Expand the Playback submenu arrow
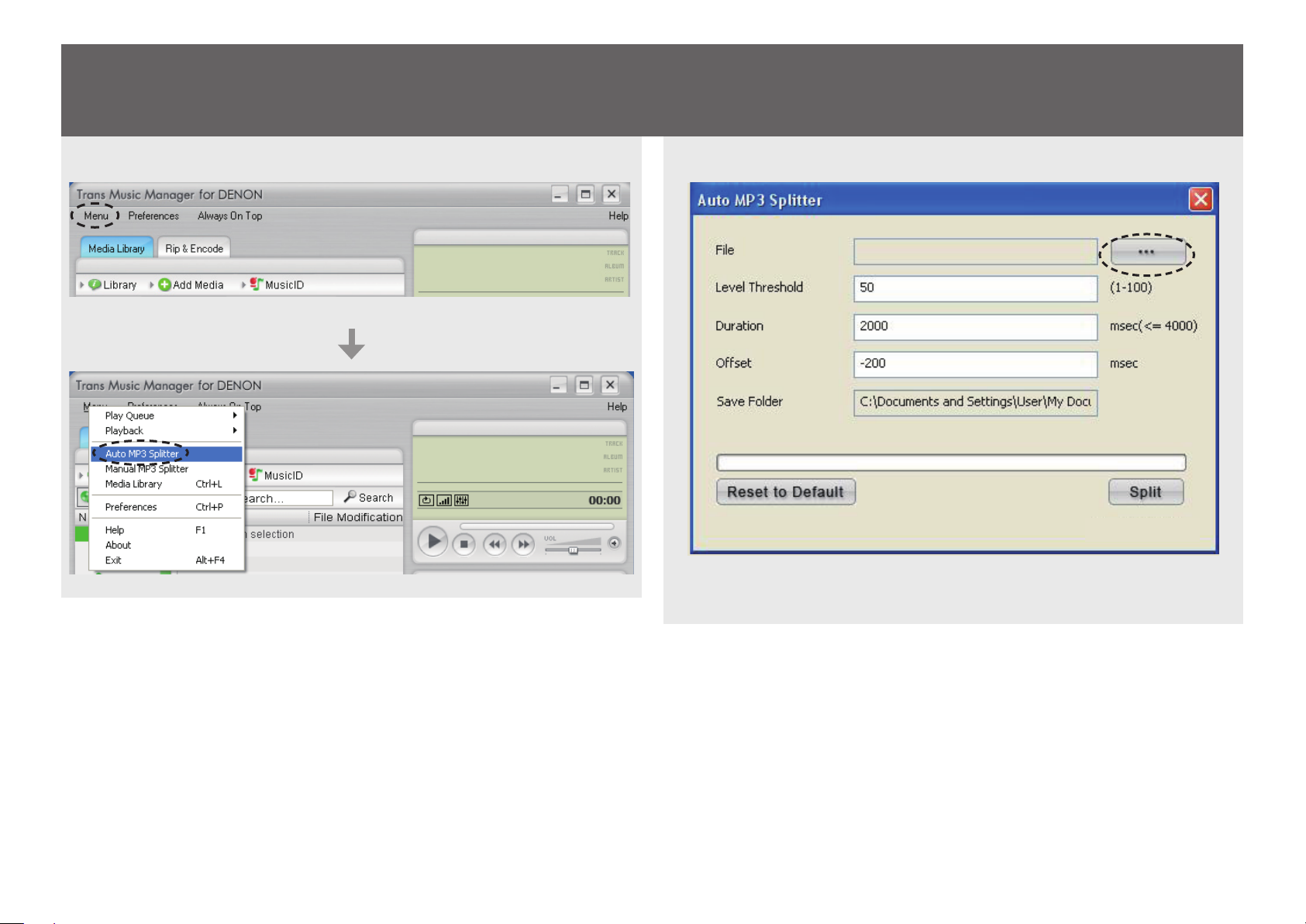 [x=234, y=431]
